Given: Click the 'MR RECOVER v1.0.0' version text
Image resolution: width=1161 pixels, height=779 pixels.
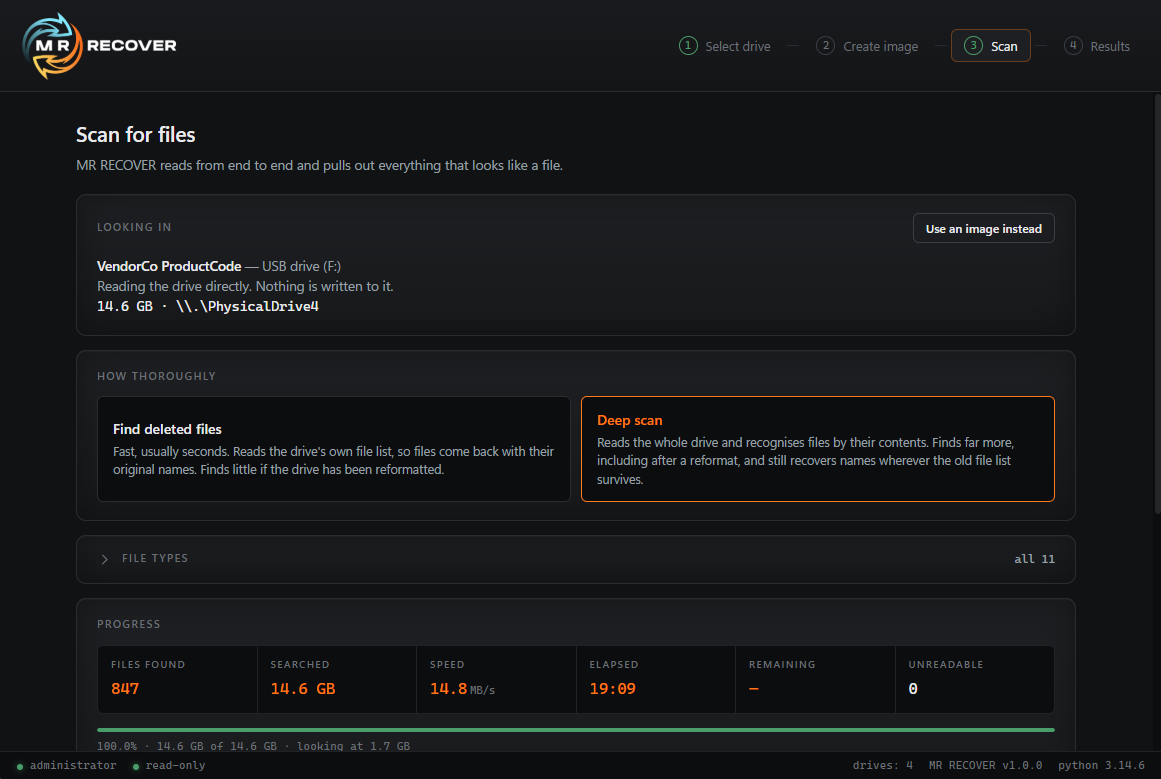Looking at the screenshot, I should coord(985,766).
